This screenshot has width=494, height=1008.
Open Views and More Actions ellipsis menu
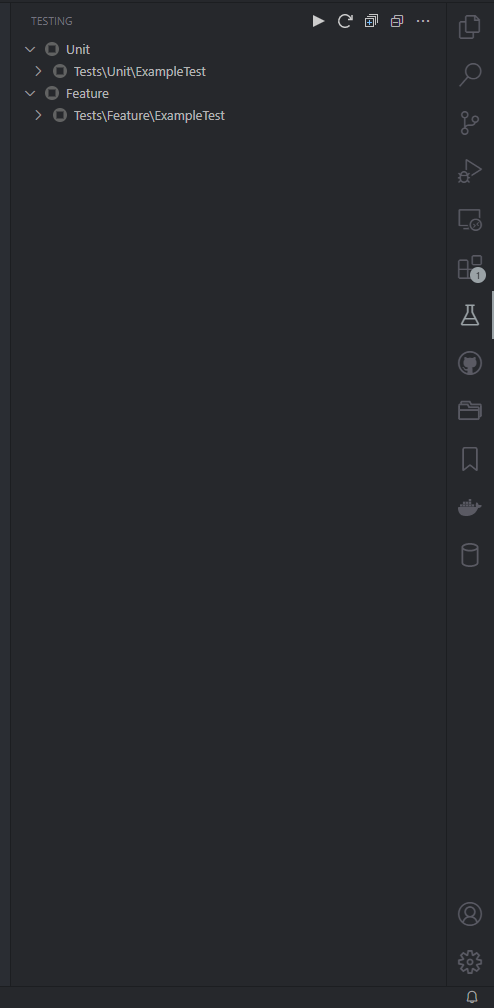[x=423, y=21]
